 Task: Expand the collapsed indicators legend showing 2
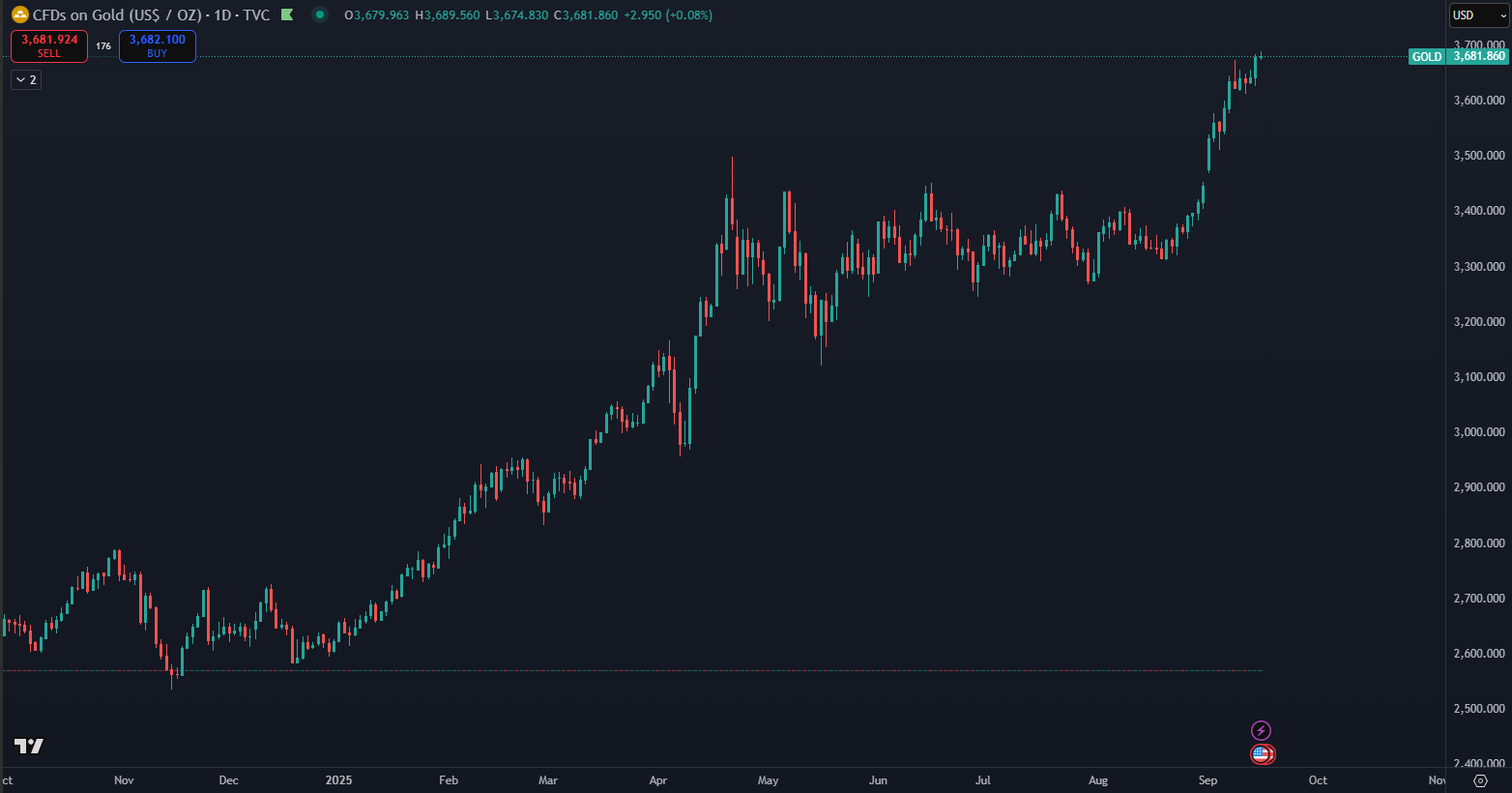click(26, 80)
